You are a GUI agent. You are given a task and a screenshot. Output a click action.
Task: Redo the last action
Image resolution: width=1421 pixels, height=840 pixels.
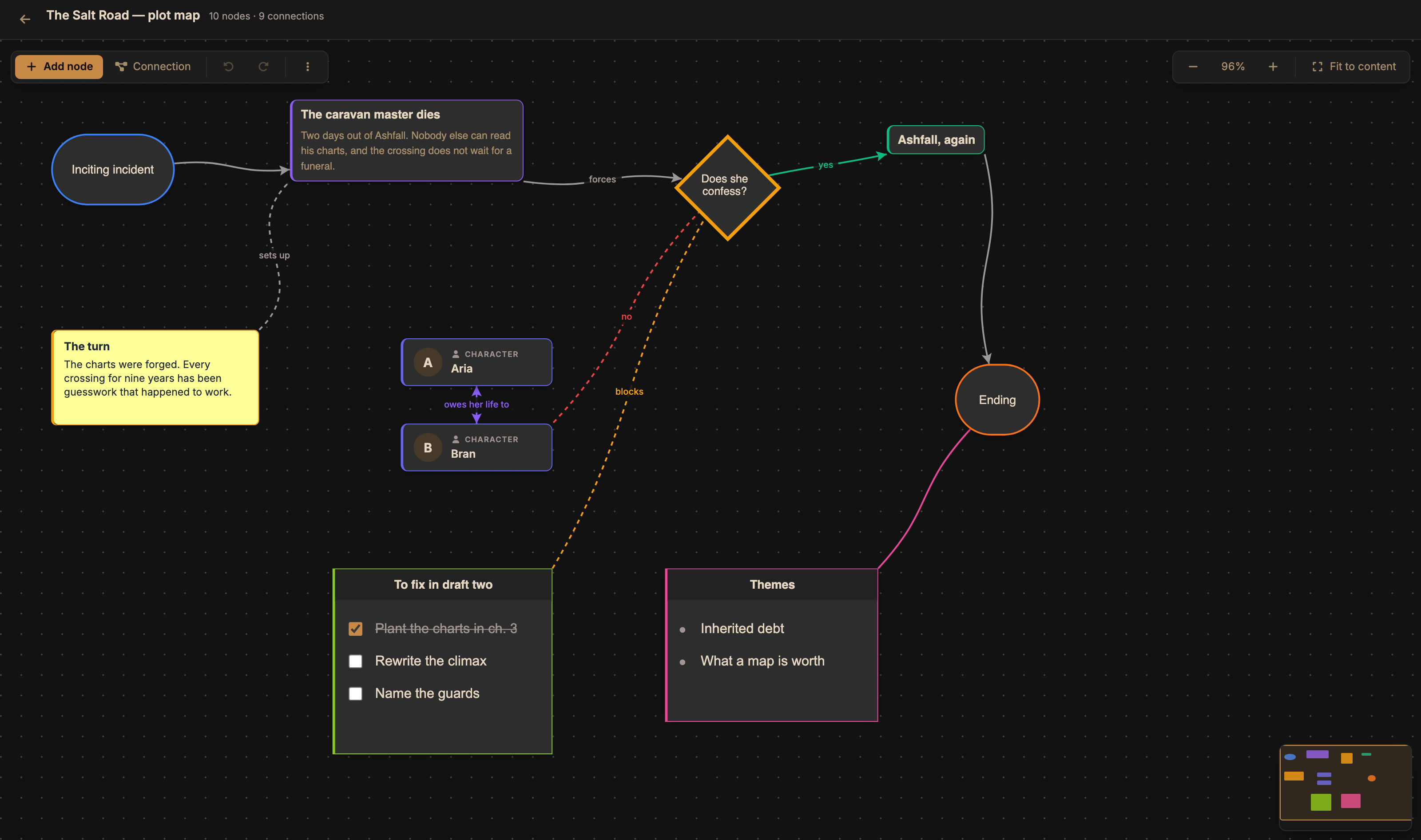(x=263, y=66)
